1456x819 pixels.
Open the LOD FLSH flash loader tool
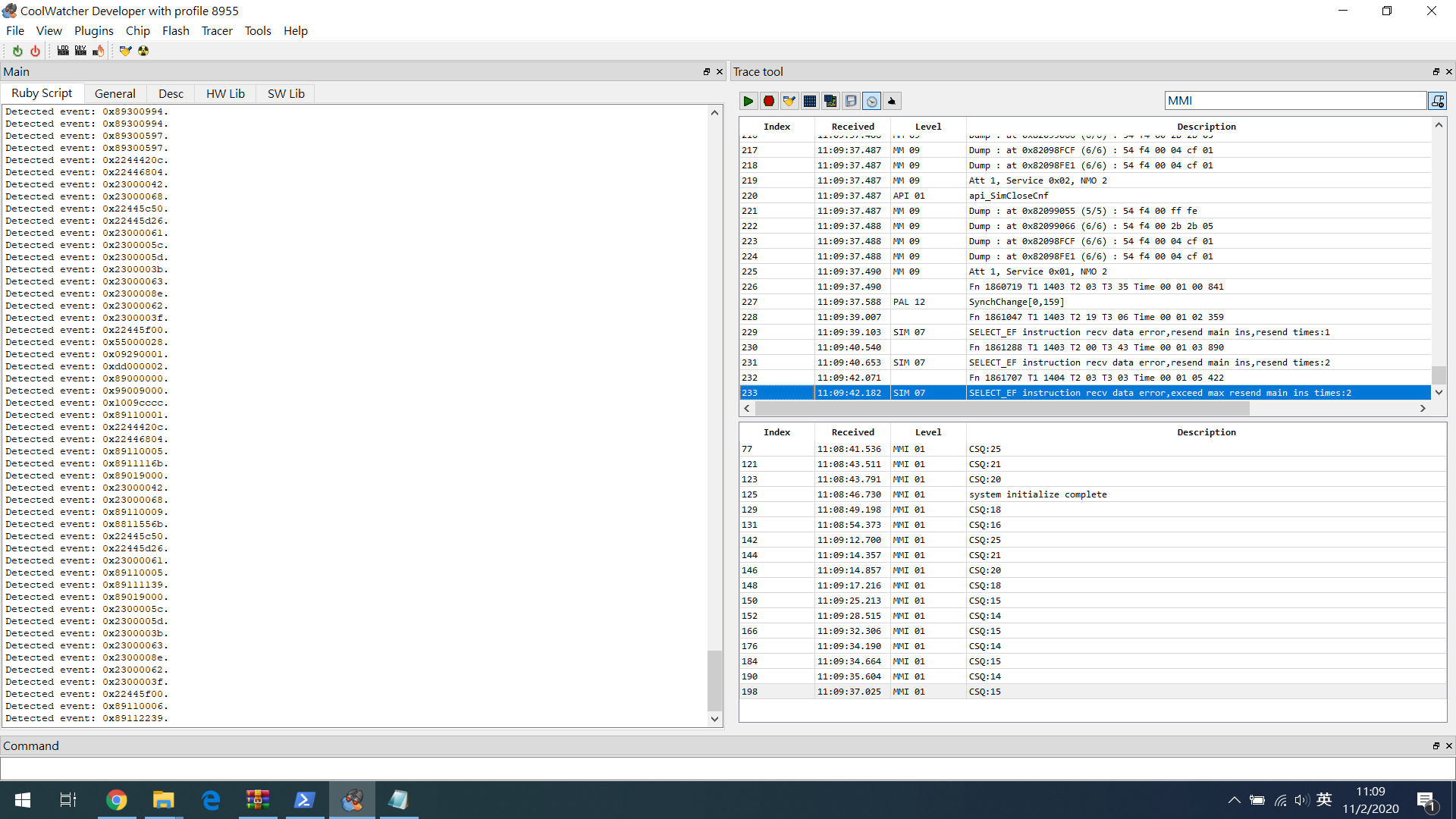(x=63, y=51)
